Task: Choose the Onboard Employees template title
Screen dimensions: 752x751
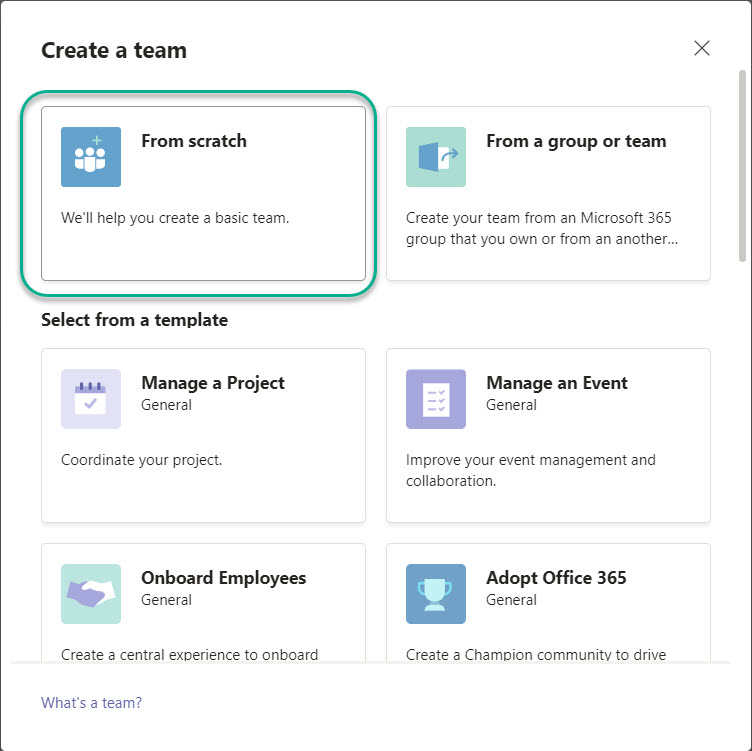Action: coord(223,578)
